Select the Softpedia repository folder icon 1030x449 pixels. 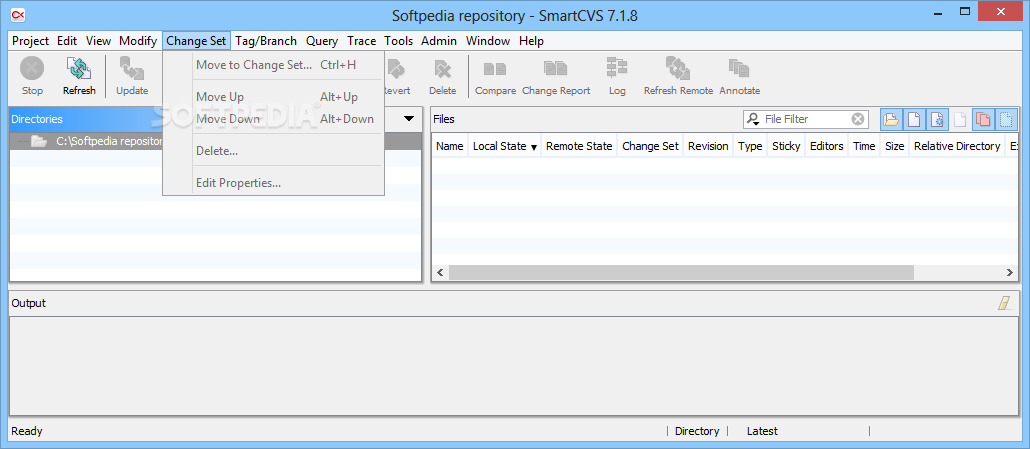point(38,141)
